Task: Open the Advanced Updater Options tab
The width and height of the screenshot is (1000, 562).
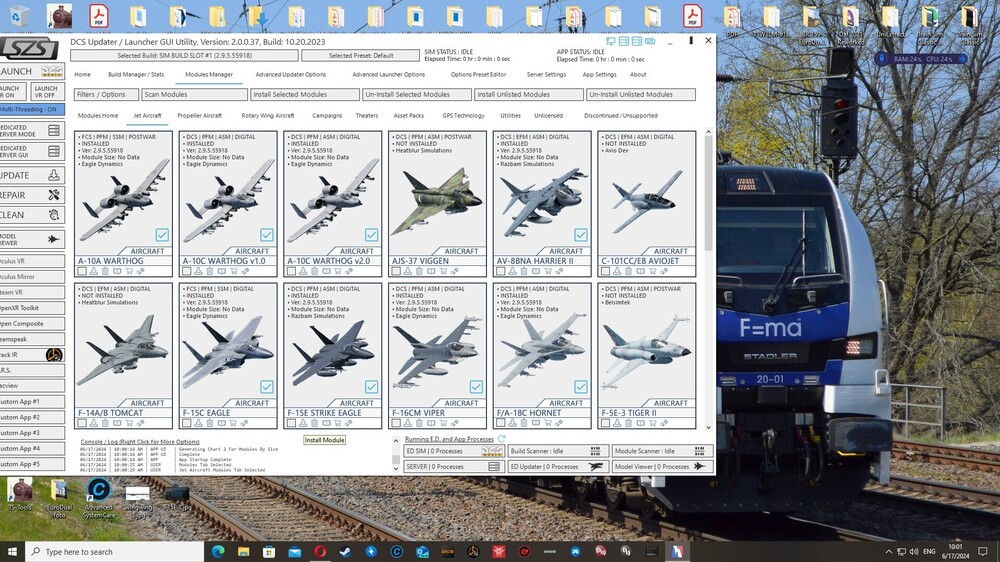Action: tap(291, 75)
